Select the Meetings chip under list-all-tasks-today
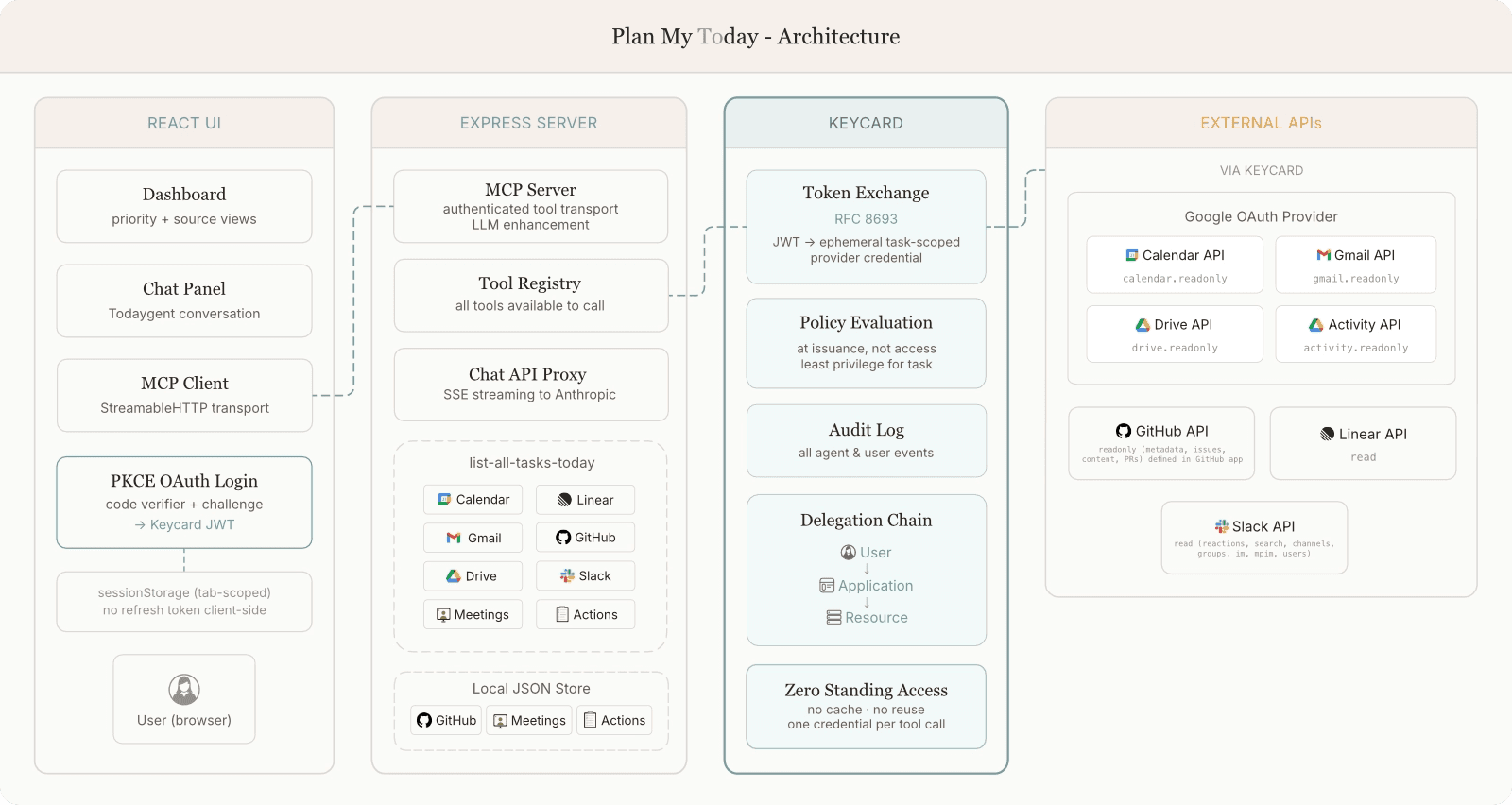Screen dimensions: 1512x805 [472, 615]
